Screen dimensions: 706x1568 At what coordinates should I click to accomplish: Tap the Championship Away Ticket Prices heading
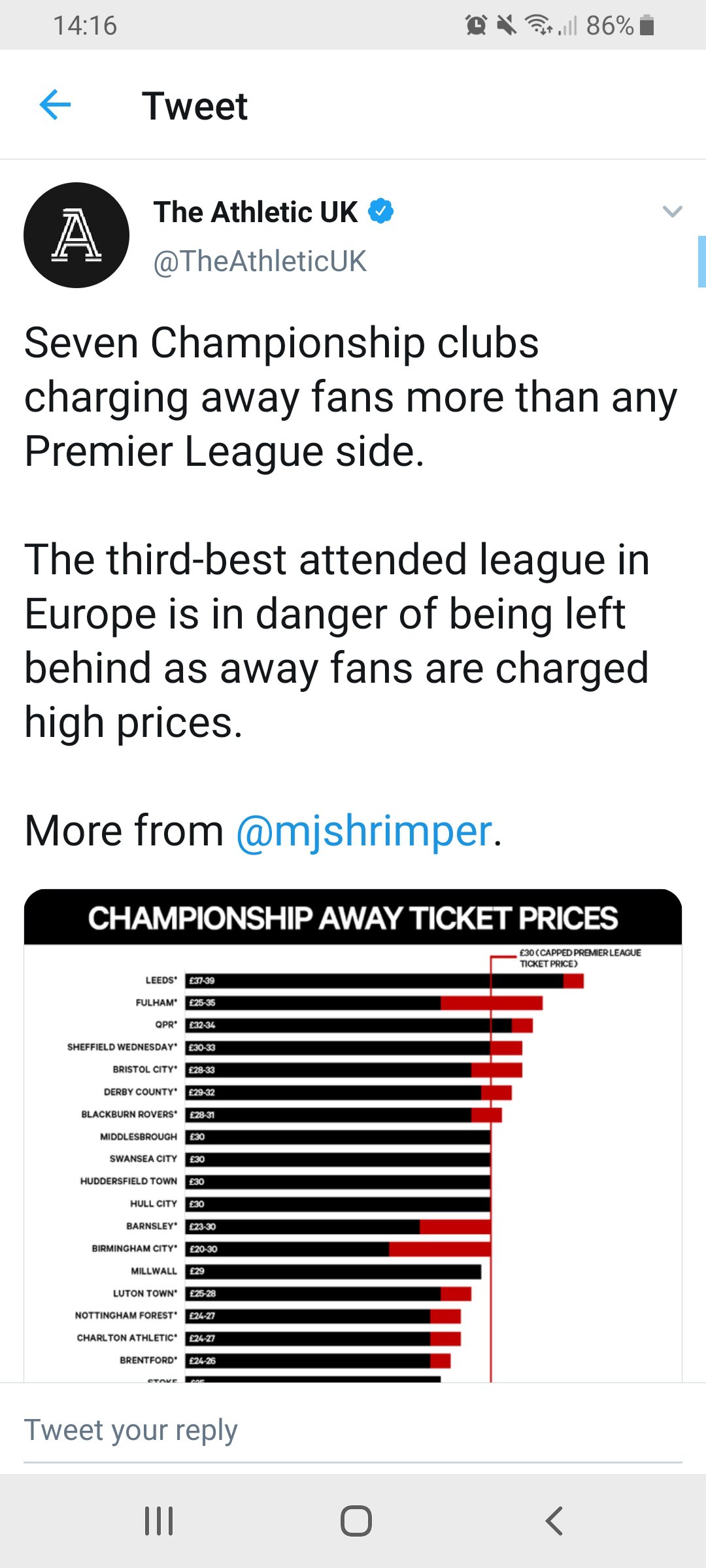[x=353, y=918]
